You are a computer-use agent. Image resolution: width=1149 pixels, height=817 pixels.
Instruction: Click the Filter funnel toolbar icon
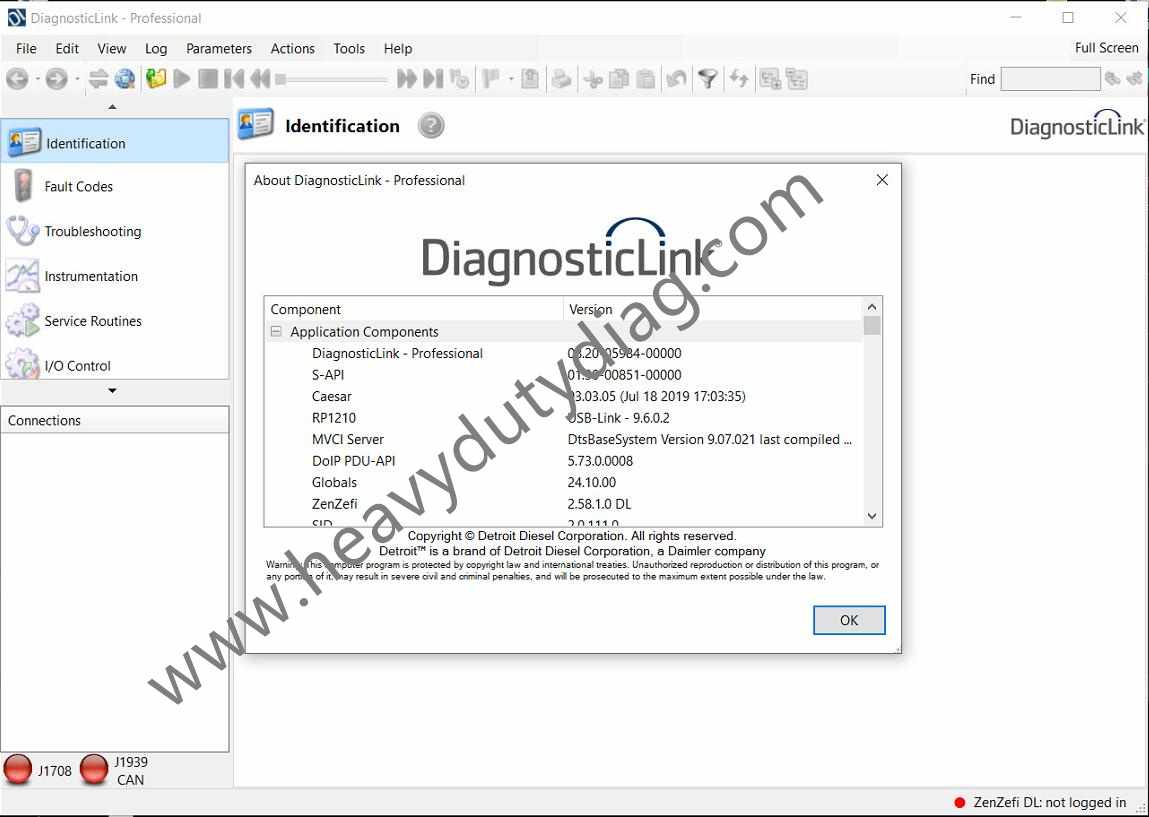[x=707, y=79]
